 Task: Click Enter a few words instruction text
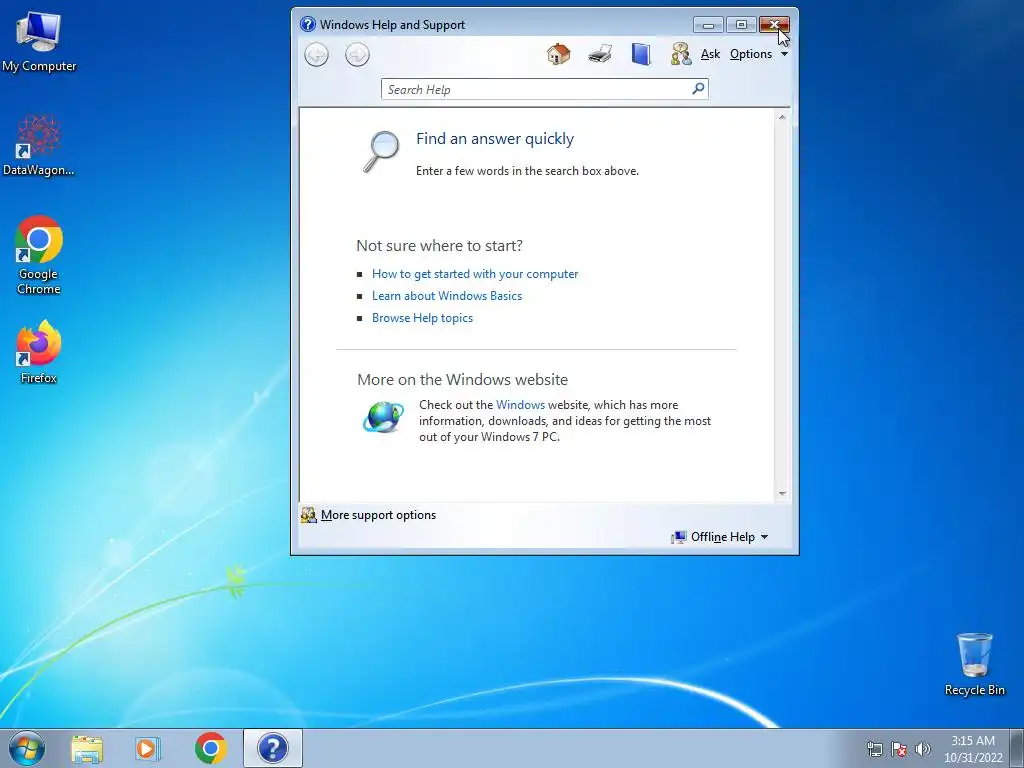pos(527,171)
